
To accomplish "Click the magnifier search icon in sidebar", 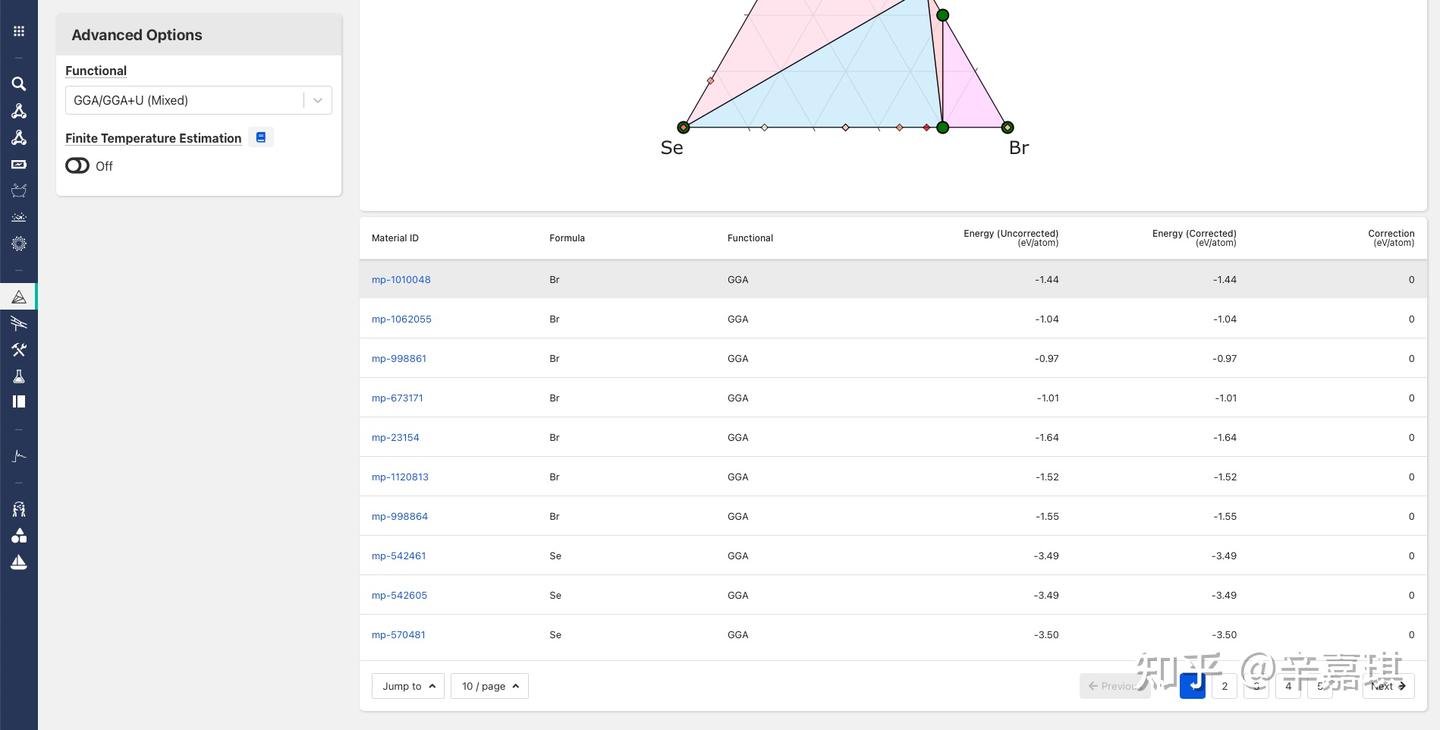I will pos(19,84).
